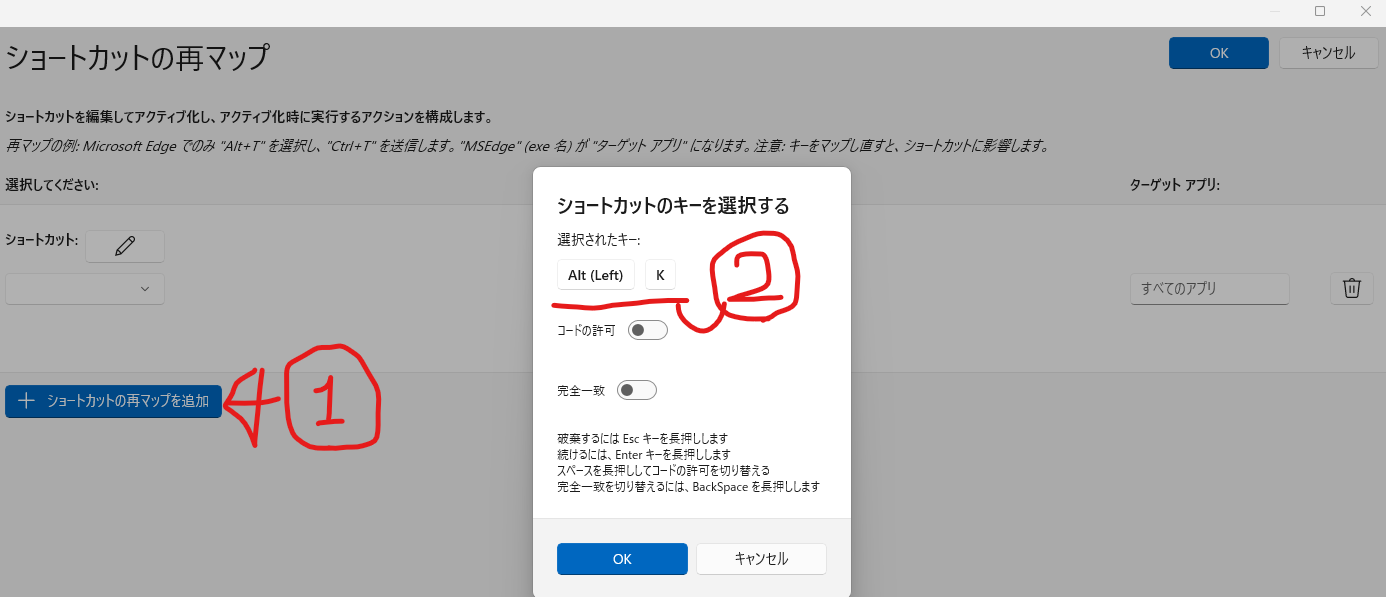Enable the 完全一致 toggle
Image resolution: width=1386 pixels, height=597 pixels.
pyautogui.click(x=636, y=390)
